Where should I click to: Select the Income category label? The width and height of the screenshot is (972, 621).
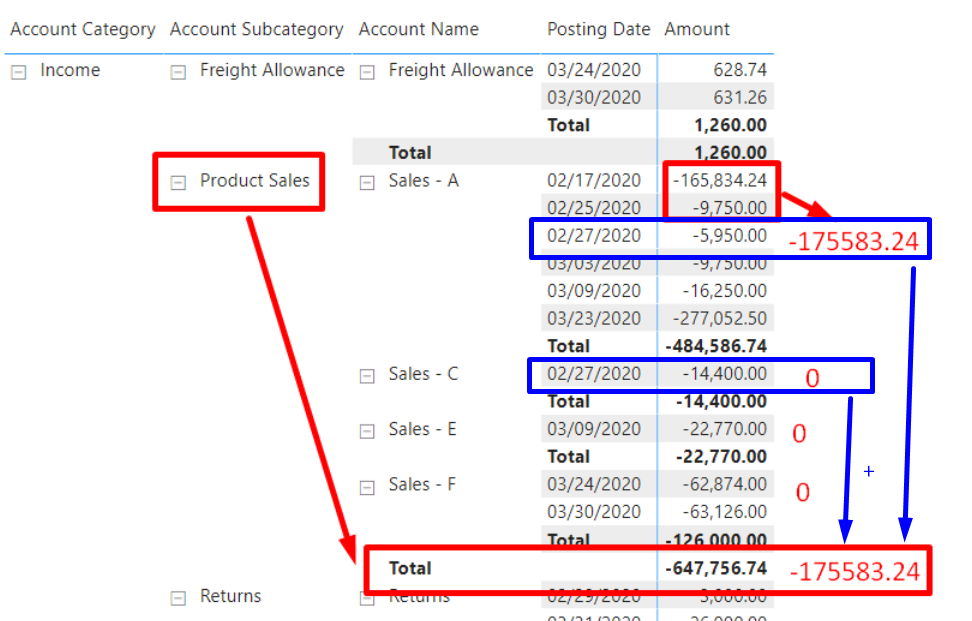click(70, 70)
